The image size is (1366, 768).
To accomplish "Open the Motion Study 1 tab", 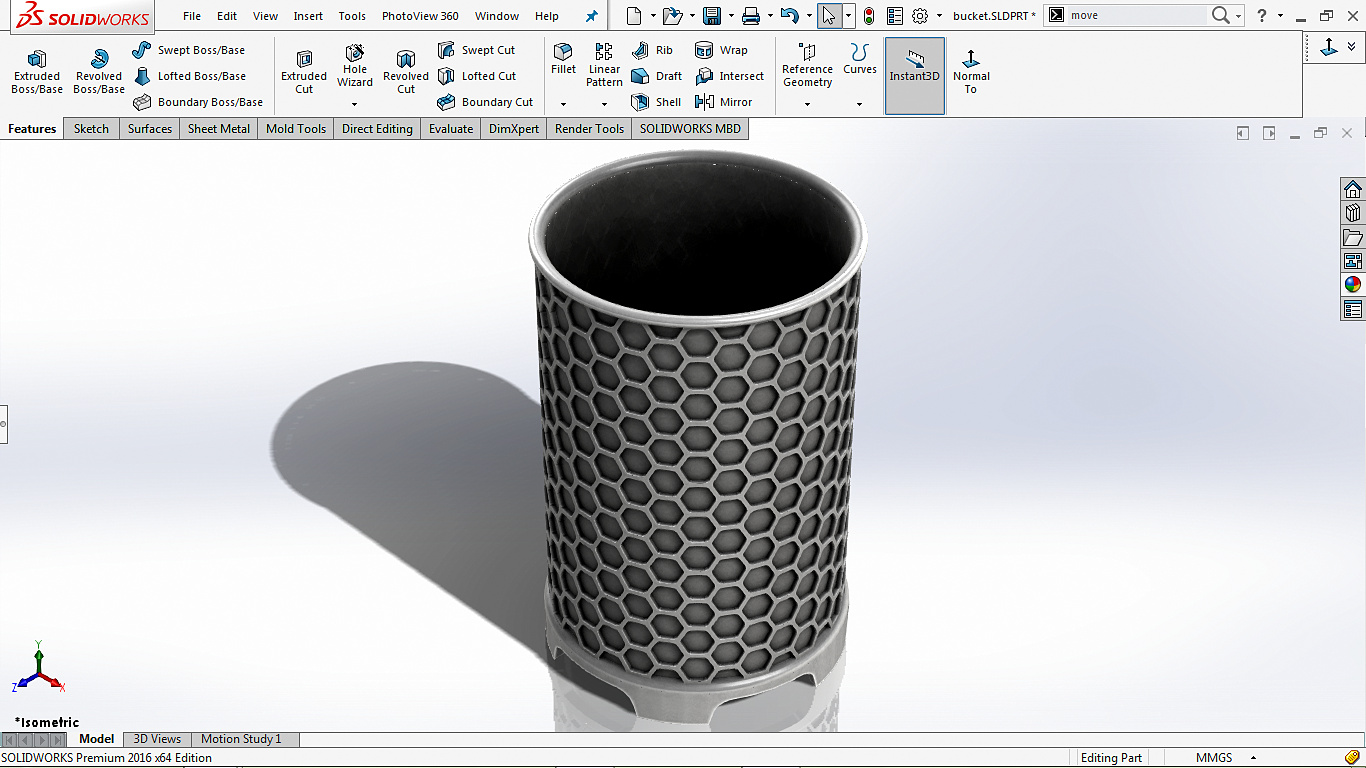I will coord(241,739).
